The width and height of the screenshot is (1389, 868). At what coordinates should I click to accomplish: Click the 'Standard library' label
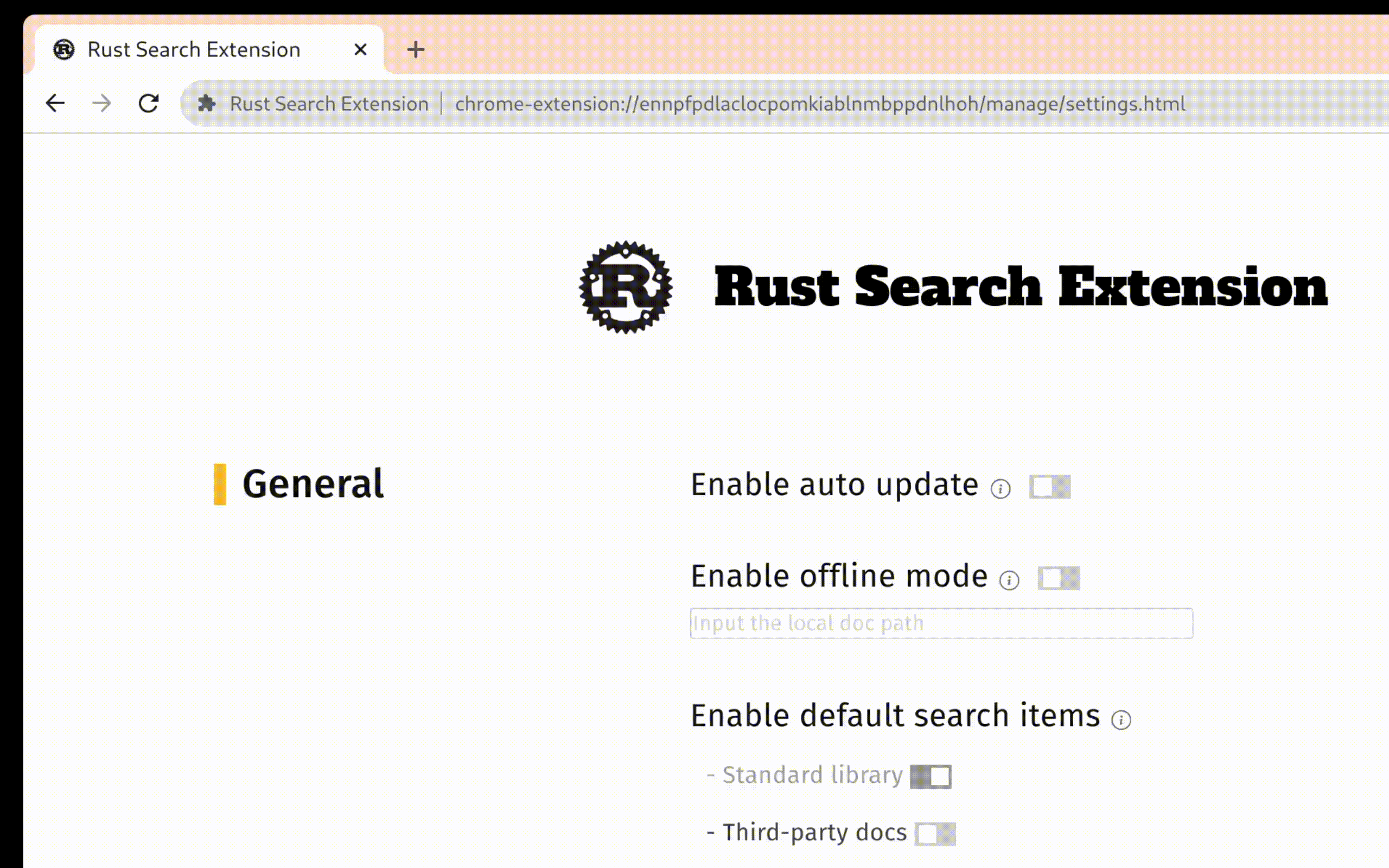812,775
